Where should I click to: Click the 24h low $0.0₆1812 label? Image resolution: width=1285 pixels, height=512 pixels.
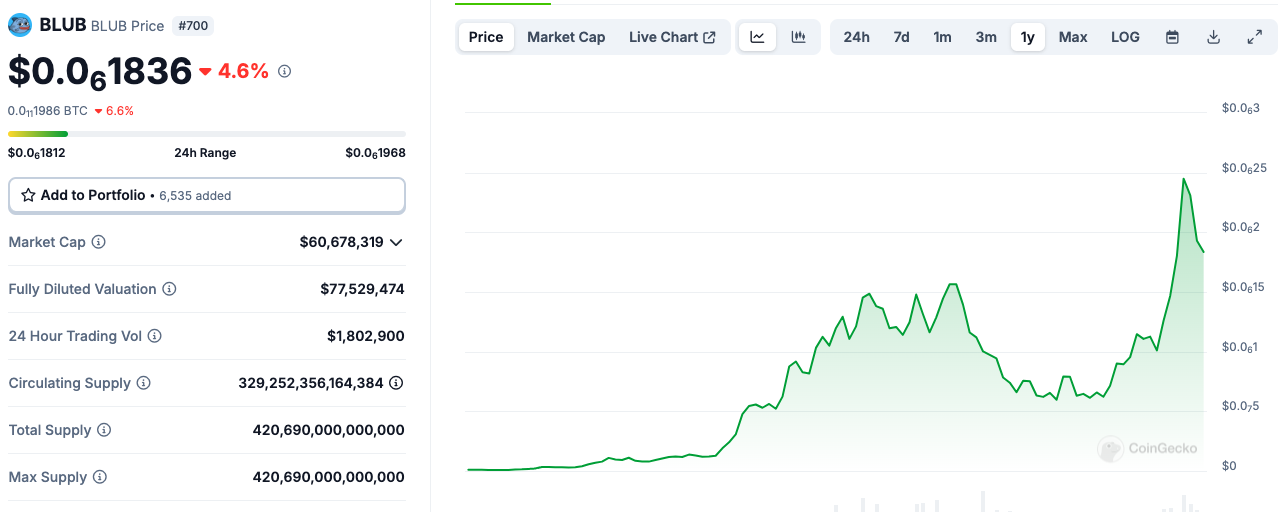pyautogui.click(x=37, y=153)
